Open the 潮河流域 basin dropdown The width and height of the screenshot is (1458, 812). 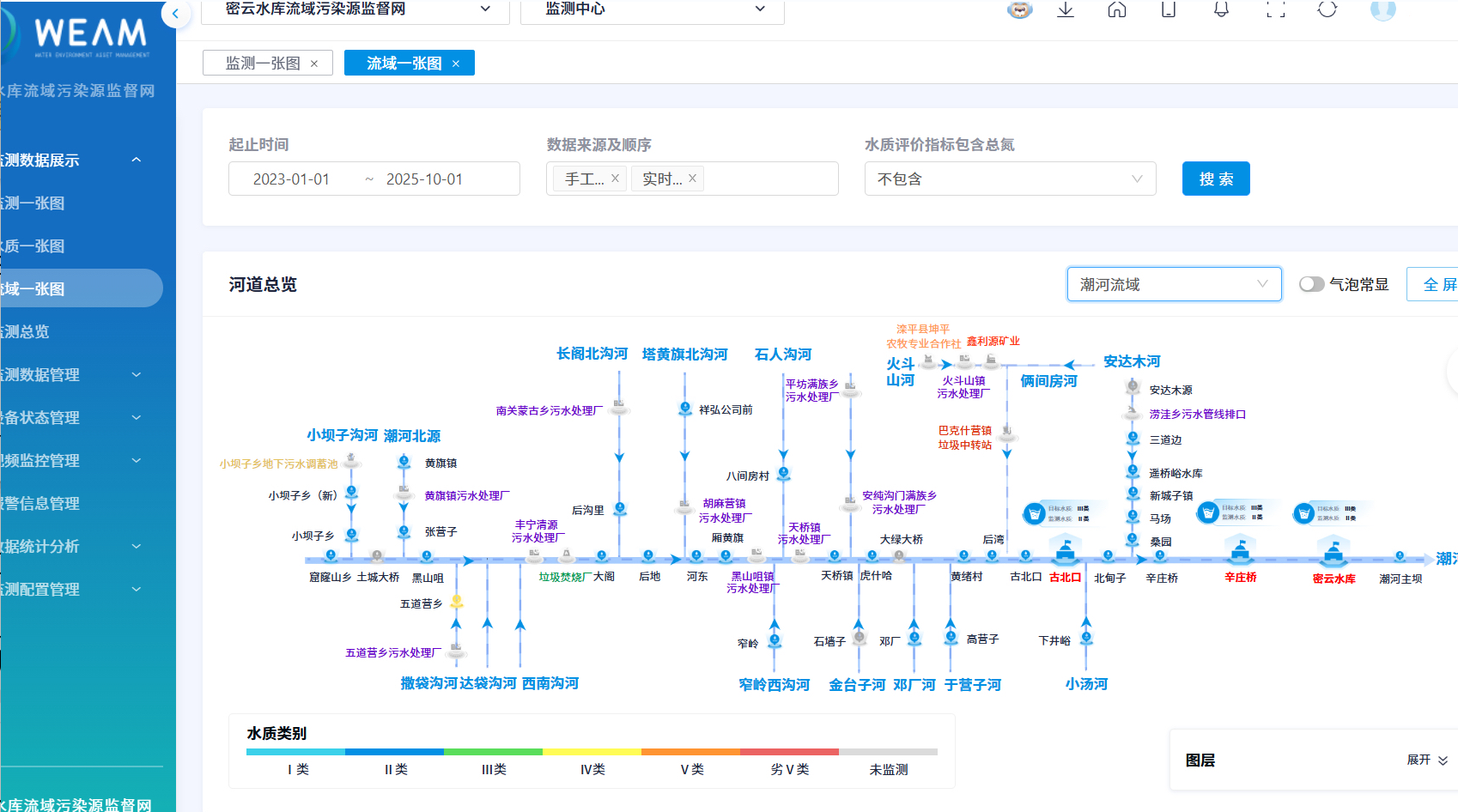point(1174,284)
